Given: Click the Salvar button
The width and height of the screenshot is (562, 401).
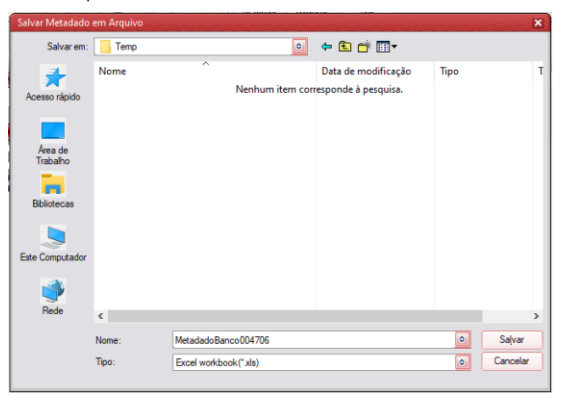Looking at the screenshot, I should [512, 339].
